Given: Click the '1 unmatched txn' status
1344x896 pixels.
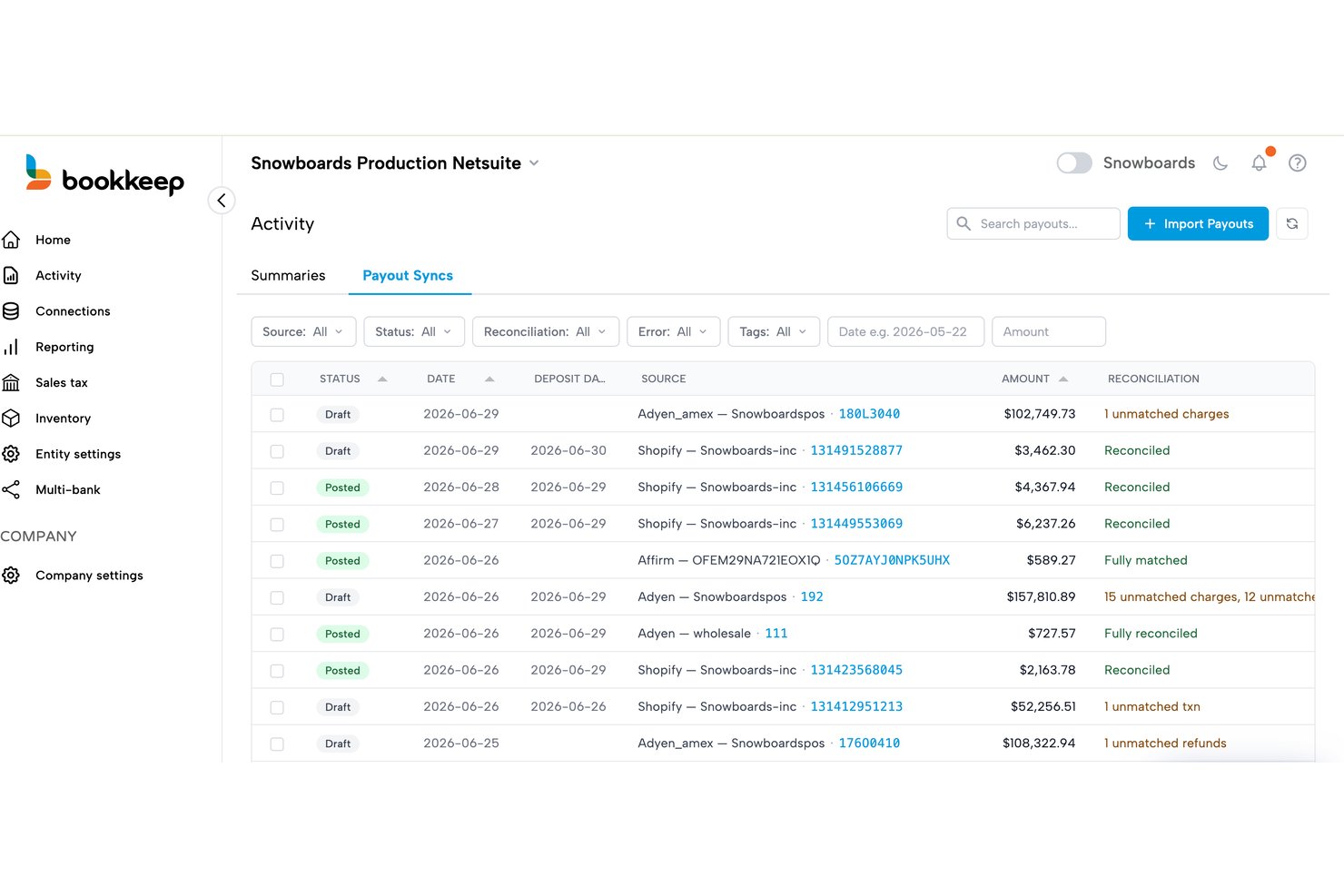Looking at the screenshot, I should click(1152, 706).
